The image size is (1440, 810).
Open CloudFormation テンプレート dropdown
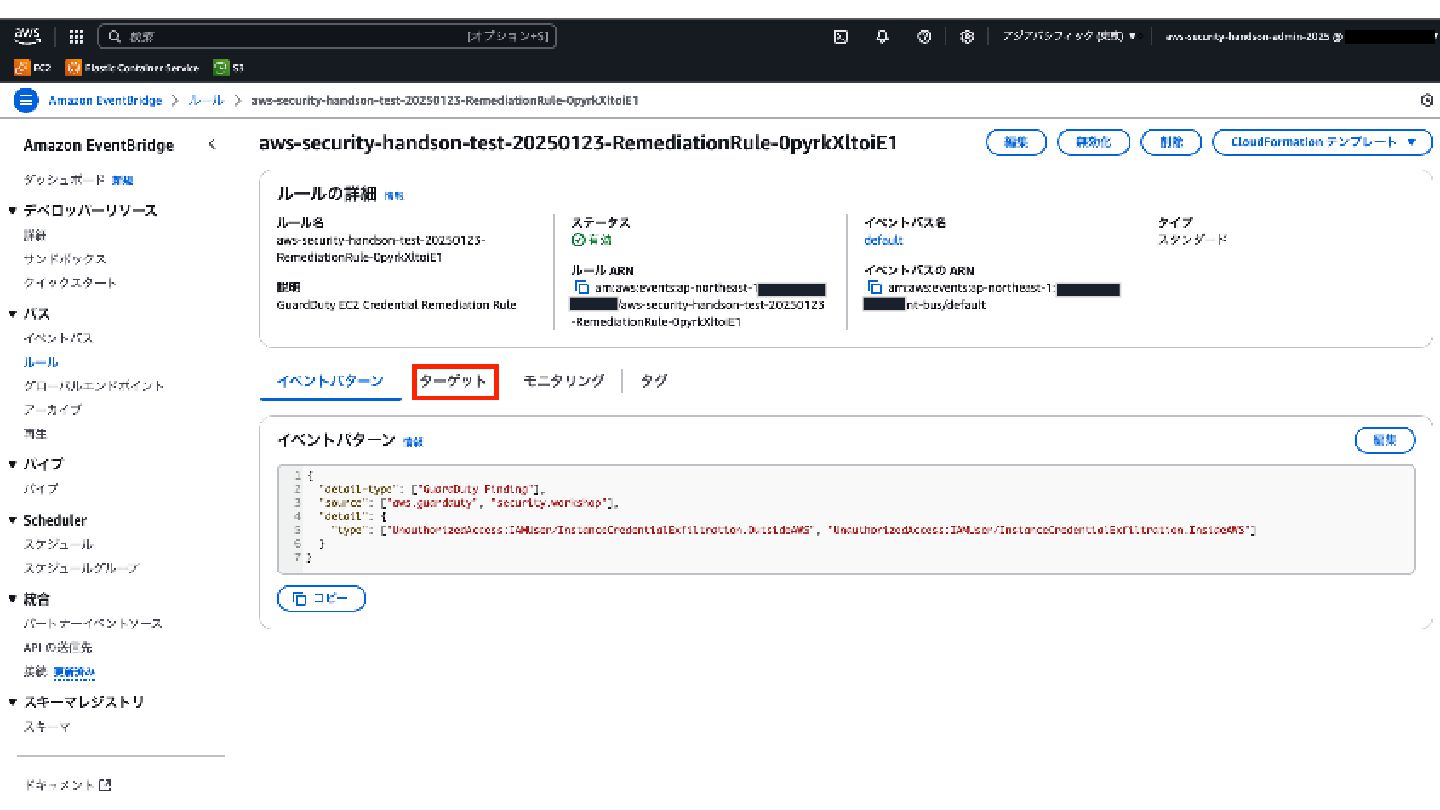point(1323,142)
